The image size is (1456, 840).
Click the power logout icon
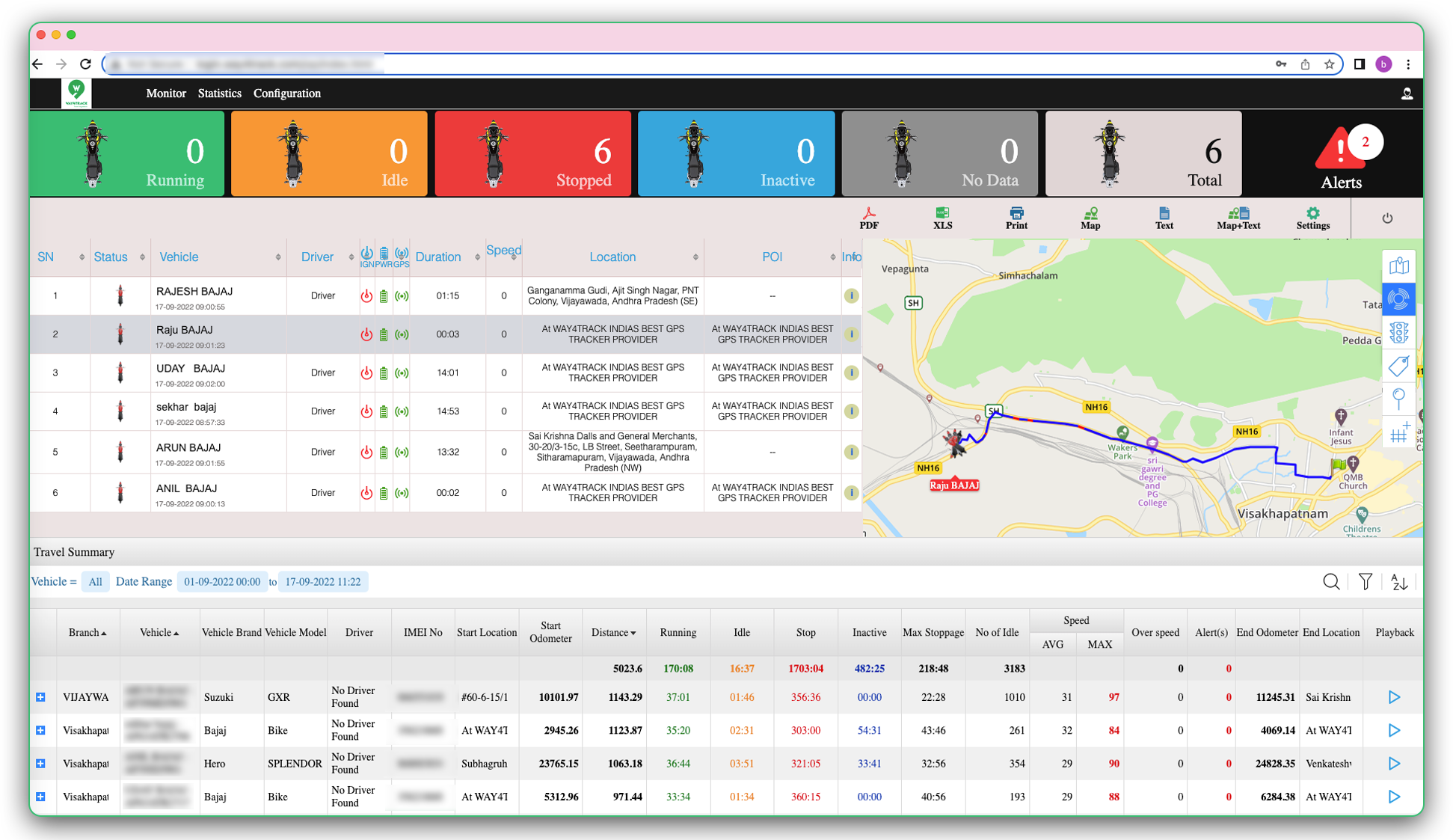[1387, 218]
